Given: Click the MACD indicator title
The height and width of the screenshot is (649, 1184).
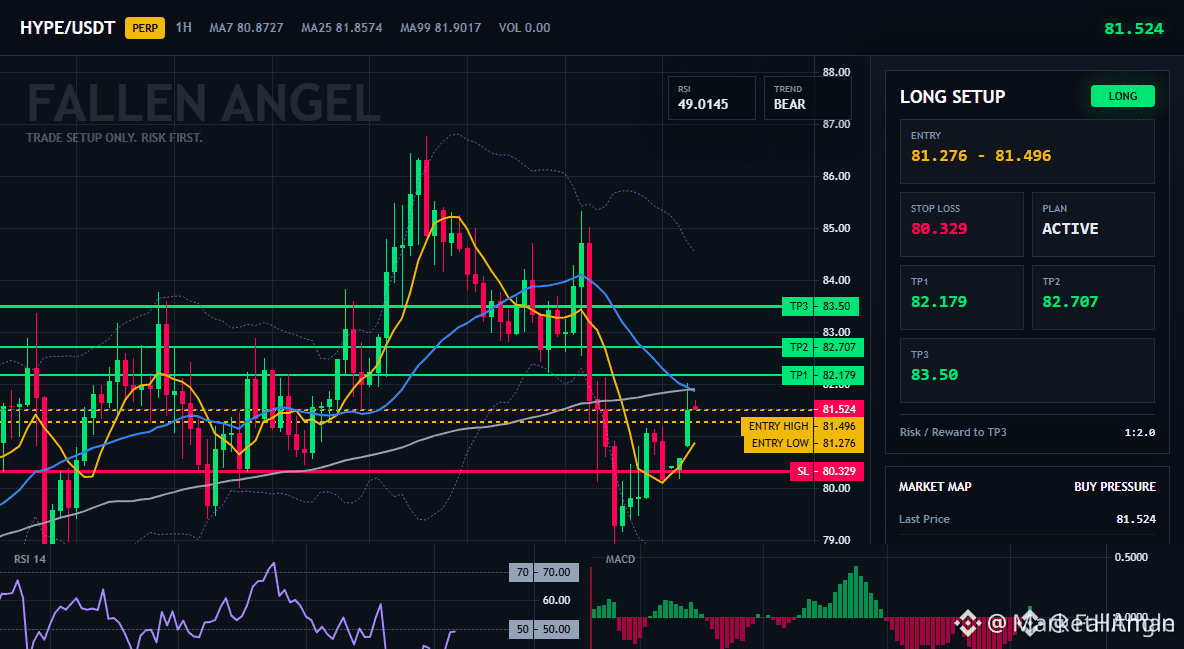Looking at the screenshot, I should coord(621,559).
